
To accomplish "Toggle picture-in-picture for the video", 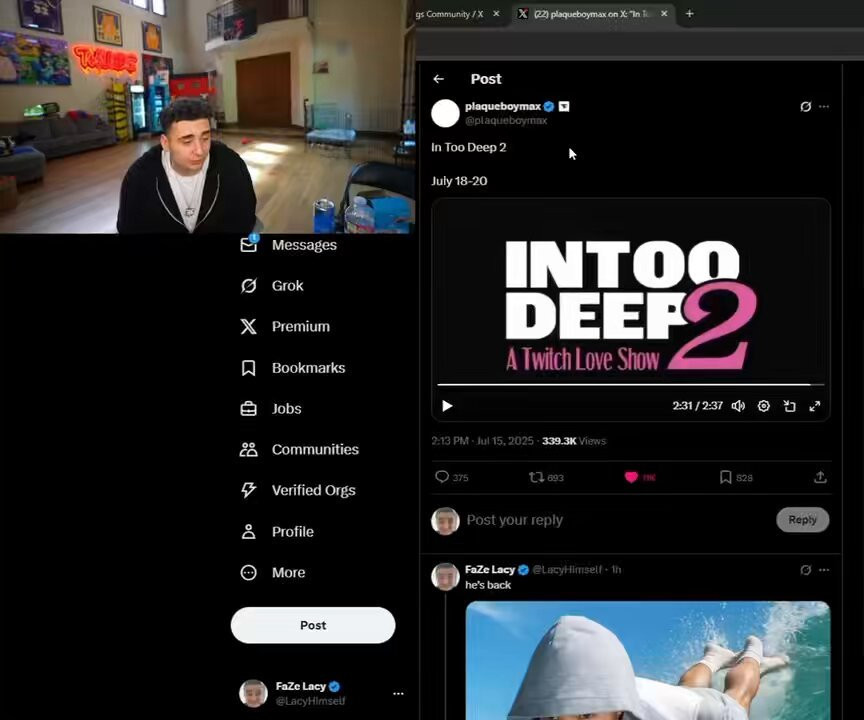I will (789, 406).
